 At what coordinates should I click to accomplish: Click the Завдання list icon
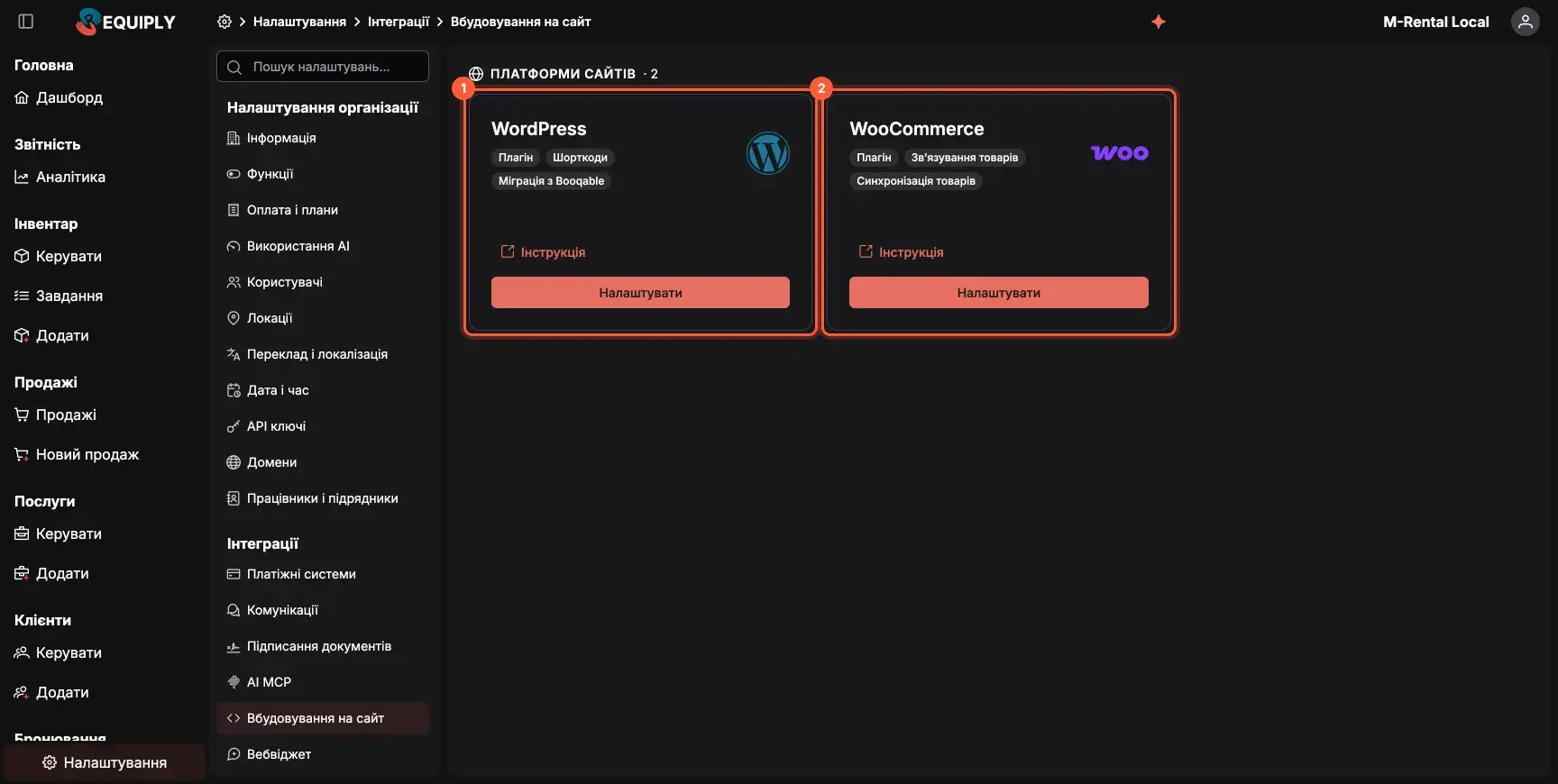click(x=22, y=296)
